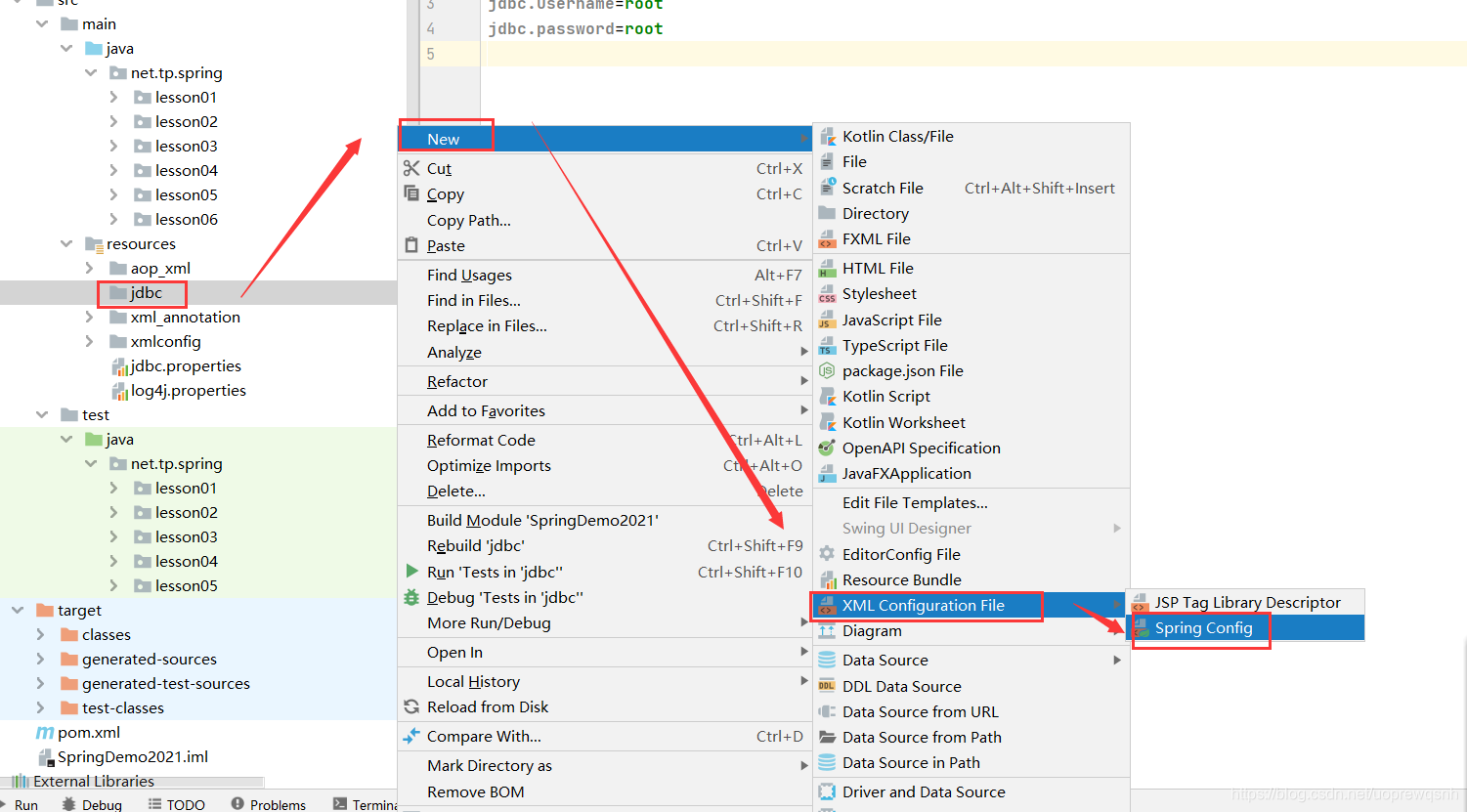1467x812 pixels.
Task: Click the Paste clipboard icon
Action: pos(411,245)
